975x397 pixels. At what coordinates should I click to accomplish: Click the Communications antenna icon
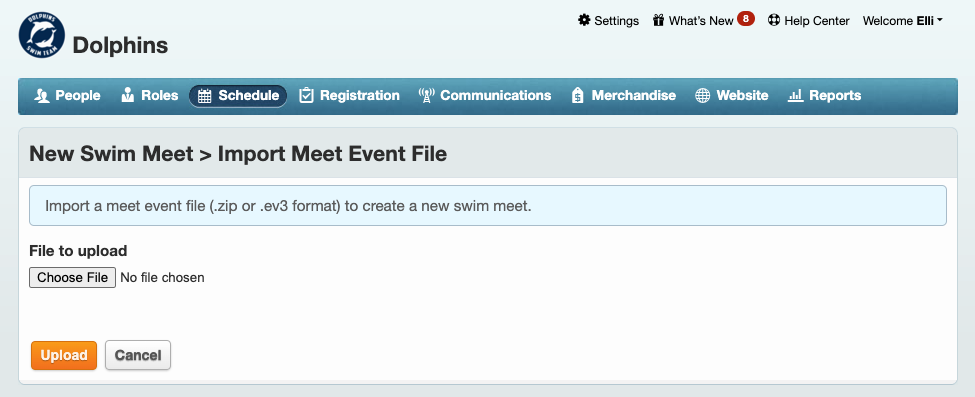[426, 95]
